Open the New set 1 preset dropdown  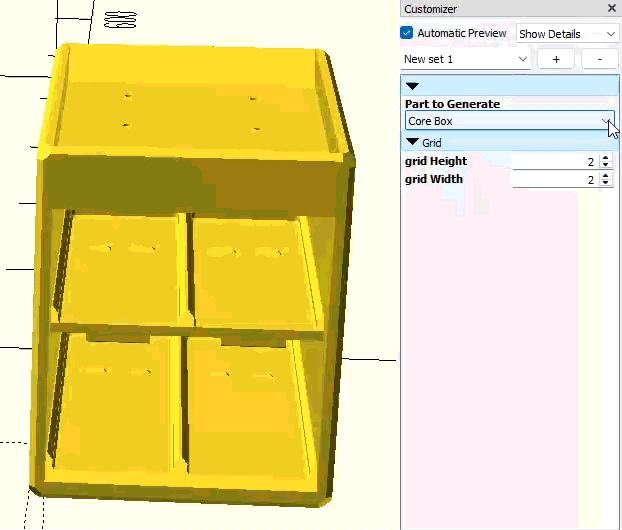tap(466, 59)
